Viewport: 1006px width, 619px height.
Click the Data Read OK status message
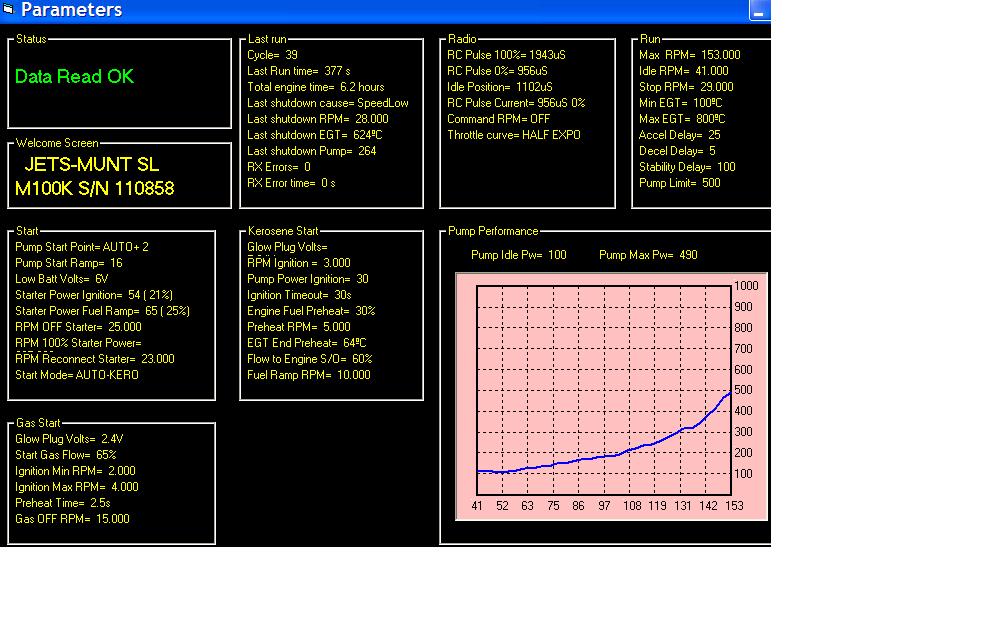pos(74,77)
